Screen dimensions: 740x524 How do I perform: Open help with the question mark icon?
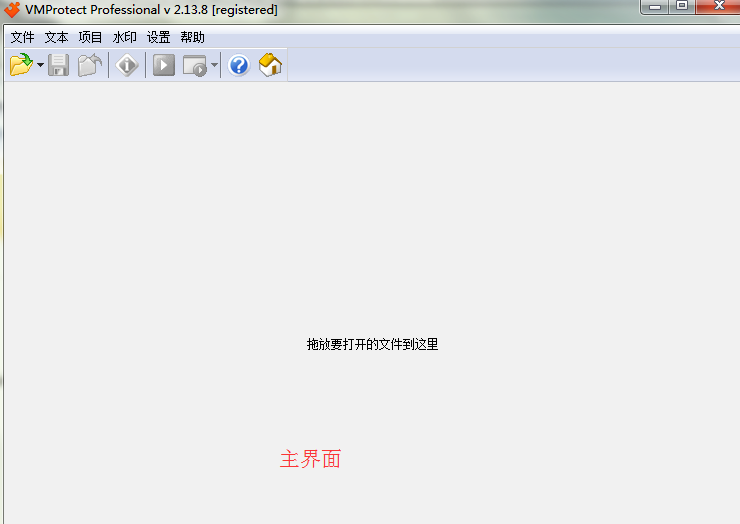pyautogui.click(x=239, y=65)
